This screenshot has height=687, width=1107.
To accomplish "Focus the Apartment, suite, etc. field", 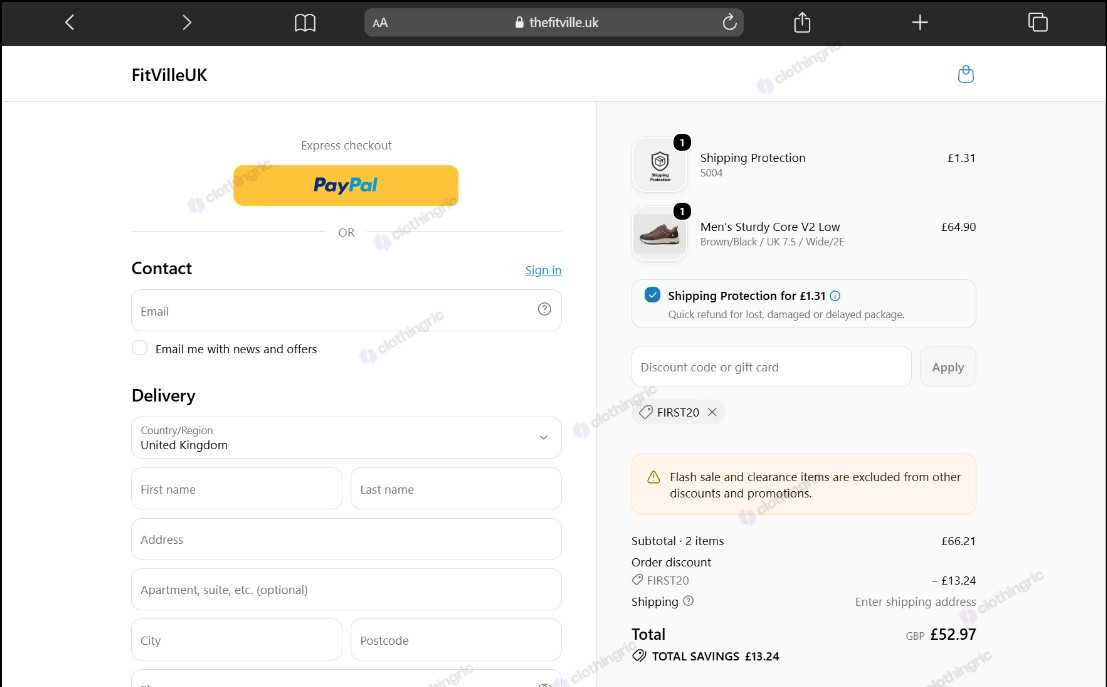I will (346, 590).
